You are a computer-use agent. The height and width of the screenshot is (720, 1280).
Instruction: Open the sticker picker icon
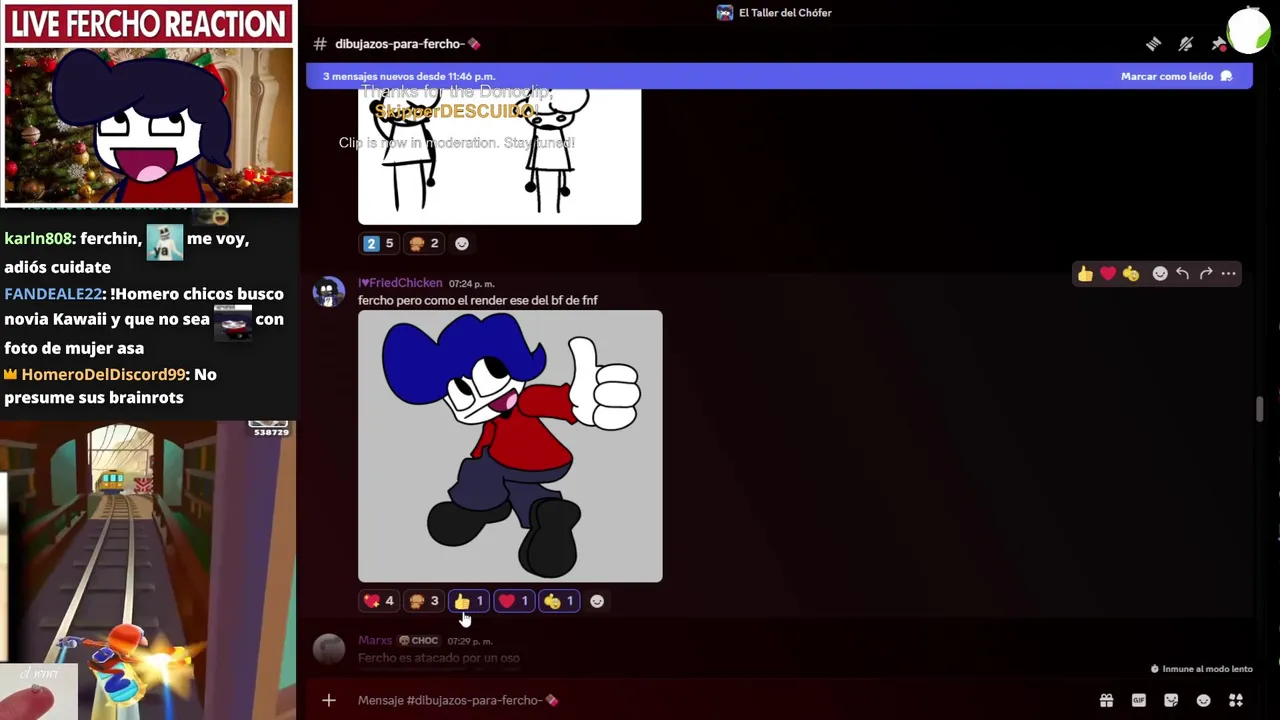coord(1171,700)
